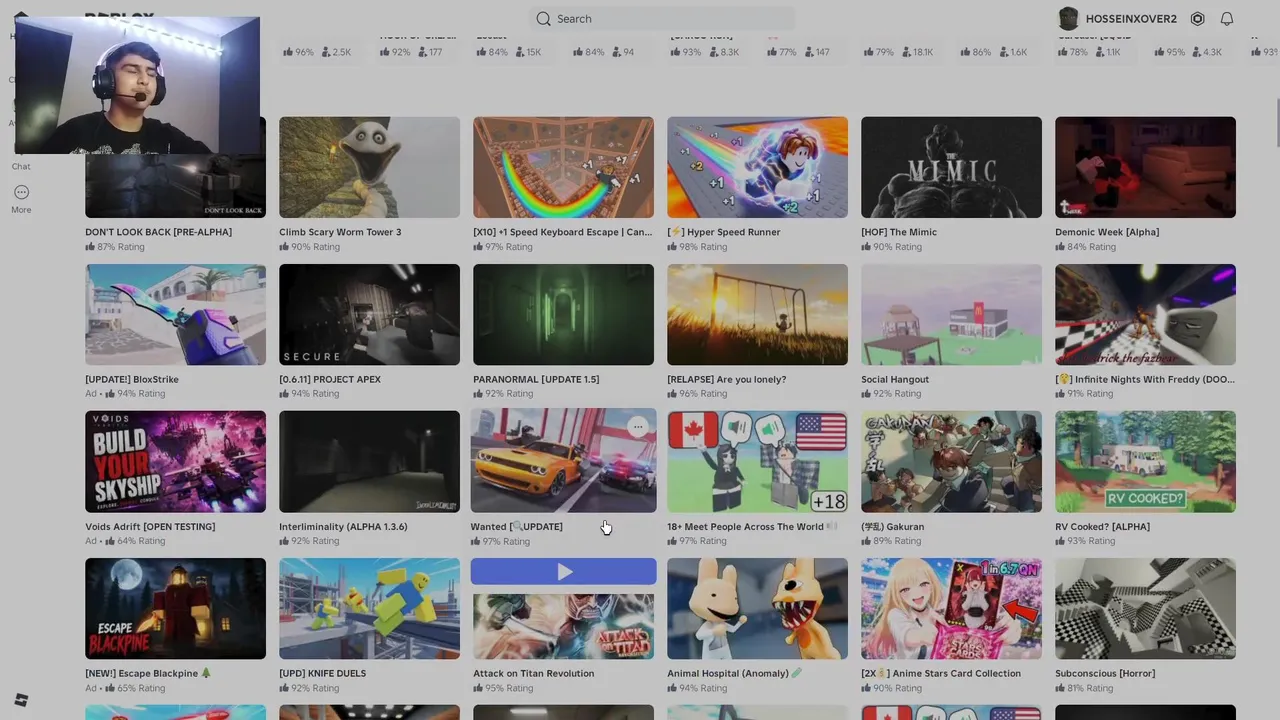Screen dimensions: 1280x720
Task: Open the three-dot menu on Wanted card
Action: (638, 427)
